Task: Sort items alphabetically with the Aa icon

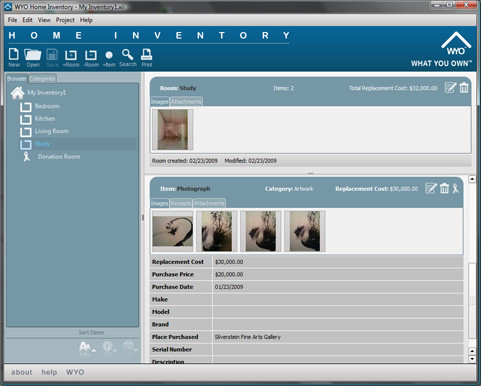Action: pyautogui.click(x=87, y=347)
